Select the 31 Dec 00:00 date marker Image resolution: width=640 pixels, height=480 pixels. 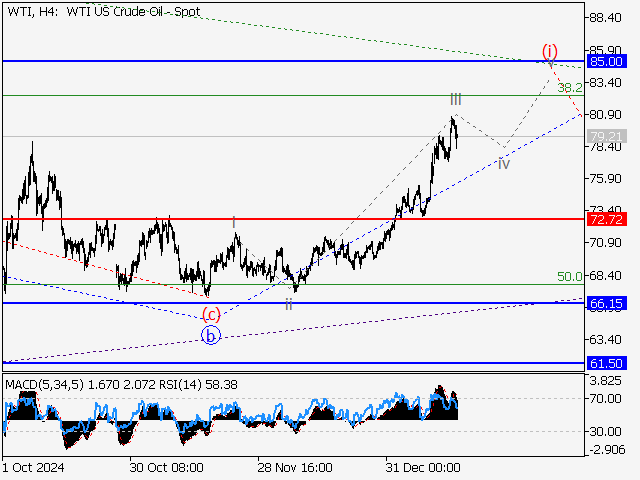click(423, 467)
